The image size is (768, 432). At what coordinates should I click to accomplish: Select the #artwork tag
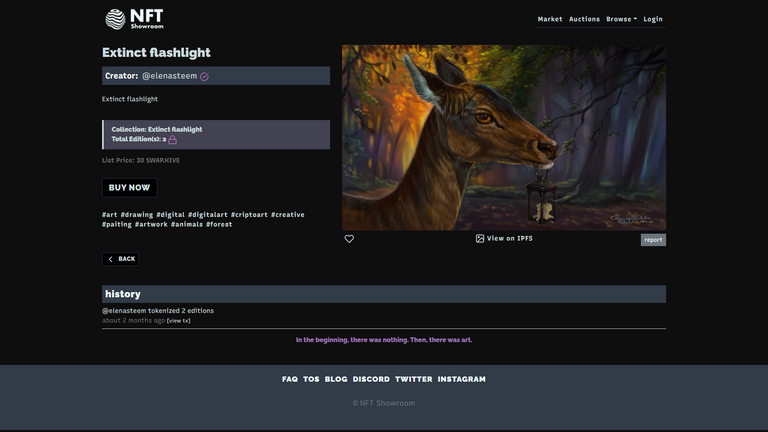[x=151, y=224]
